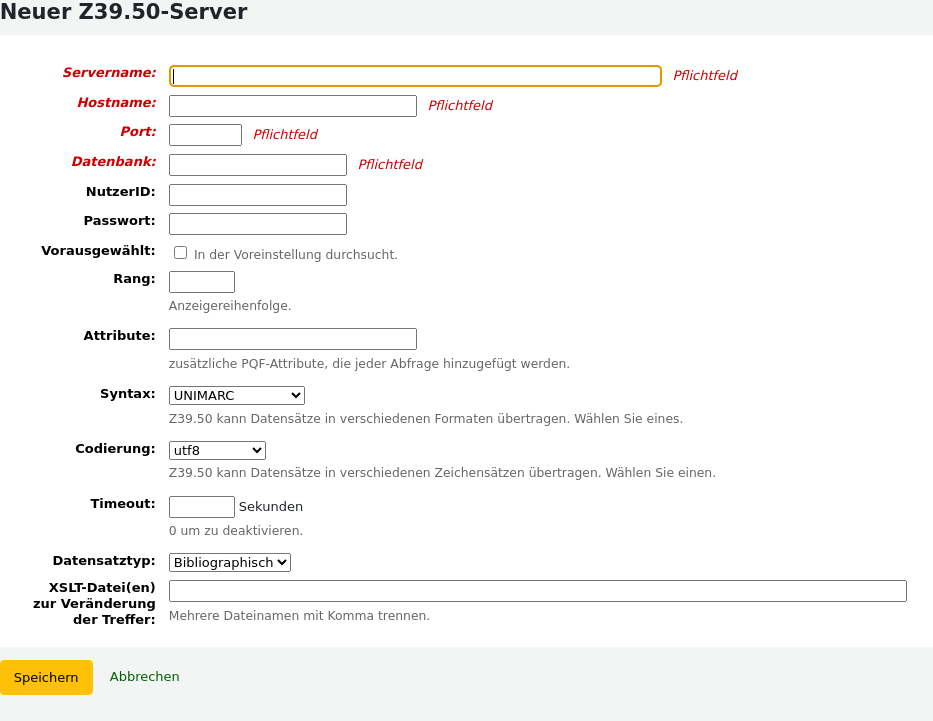Click the Datenbank label
This screenshot has height=721, width=933.
coord(112,161)
